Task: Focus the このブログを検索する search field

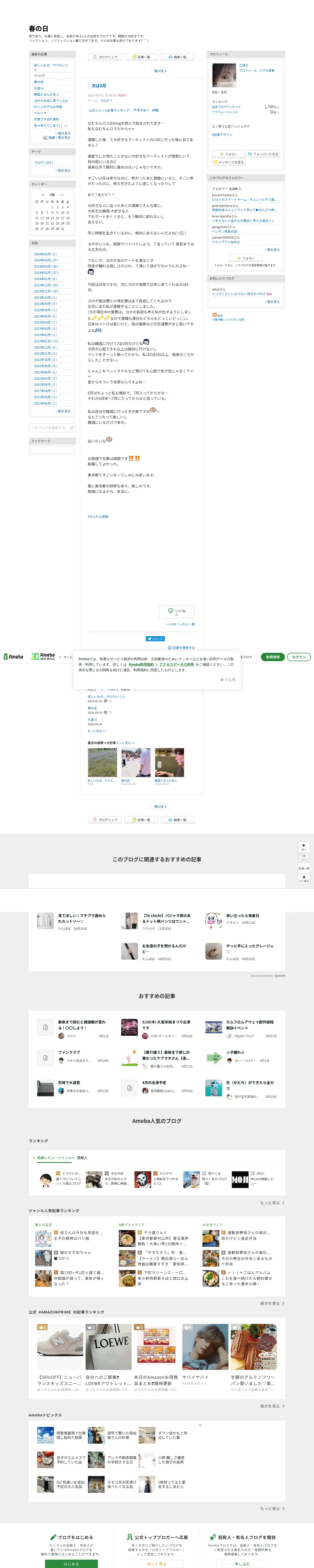Action: 49,428
